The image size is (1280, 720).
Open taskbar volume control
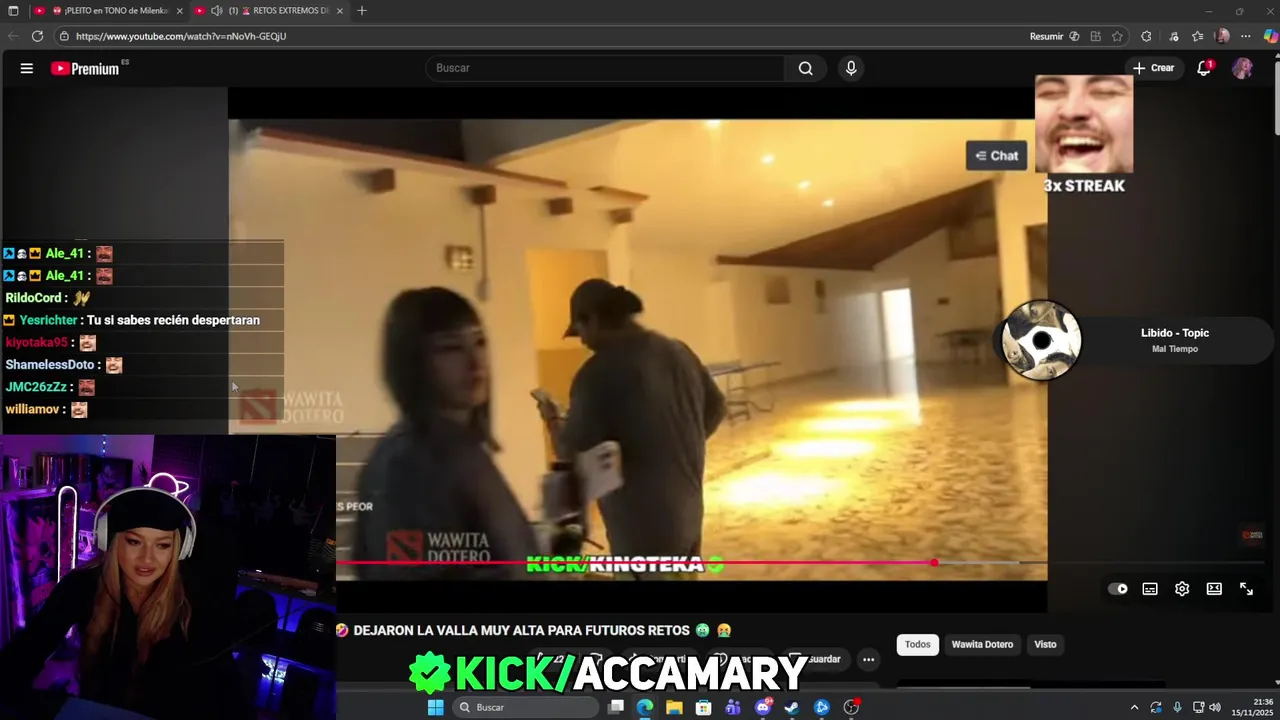point(1215,707)
